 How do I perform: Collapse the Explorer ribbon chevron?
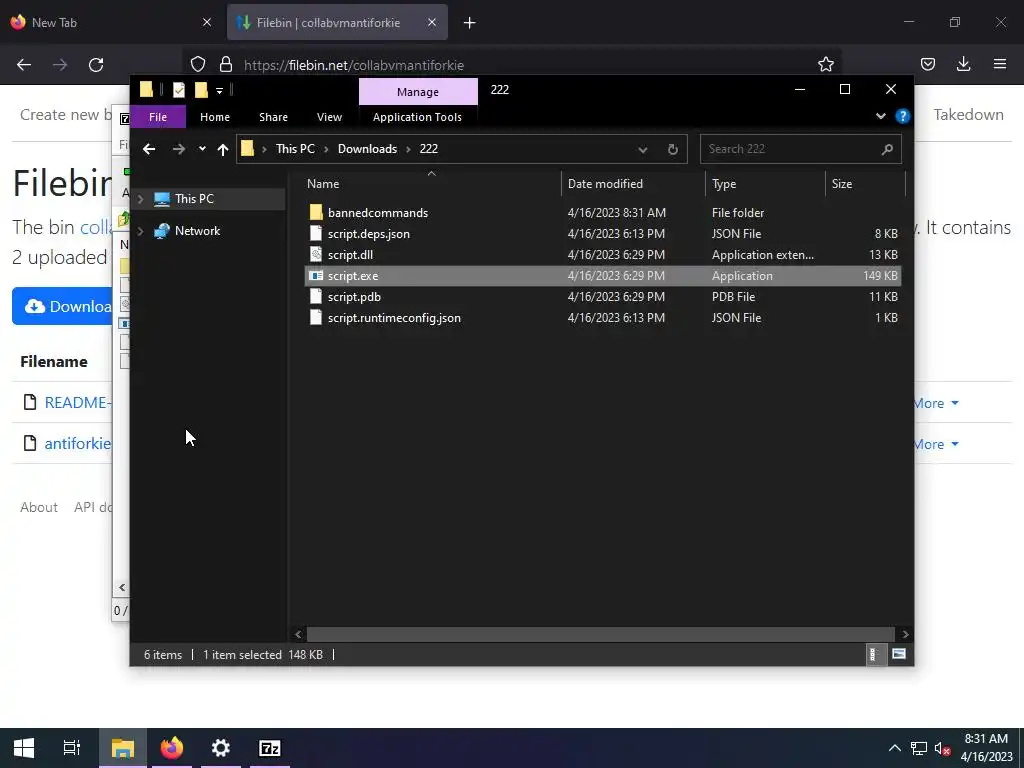[880, 116]
